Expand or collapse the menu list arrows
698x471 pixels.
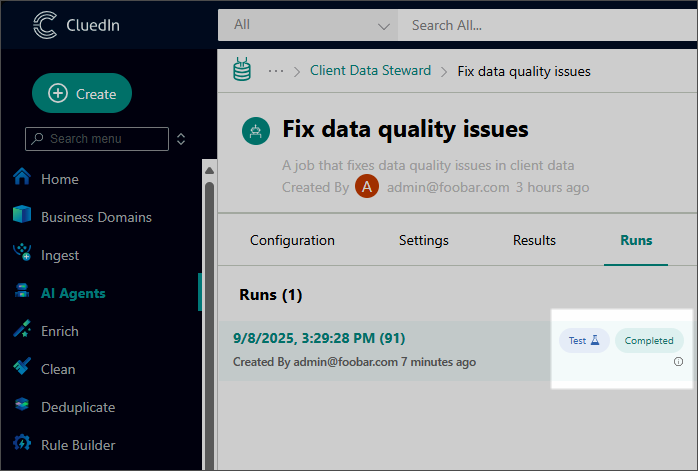[181, 139]
